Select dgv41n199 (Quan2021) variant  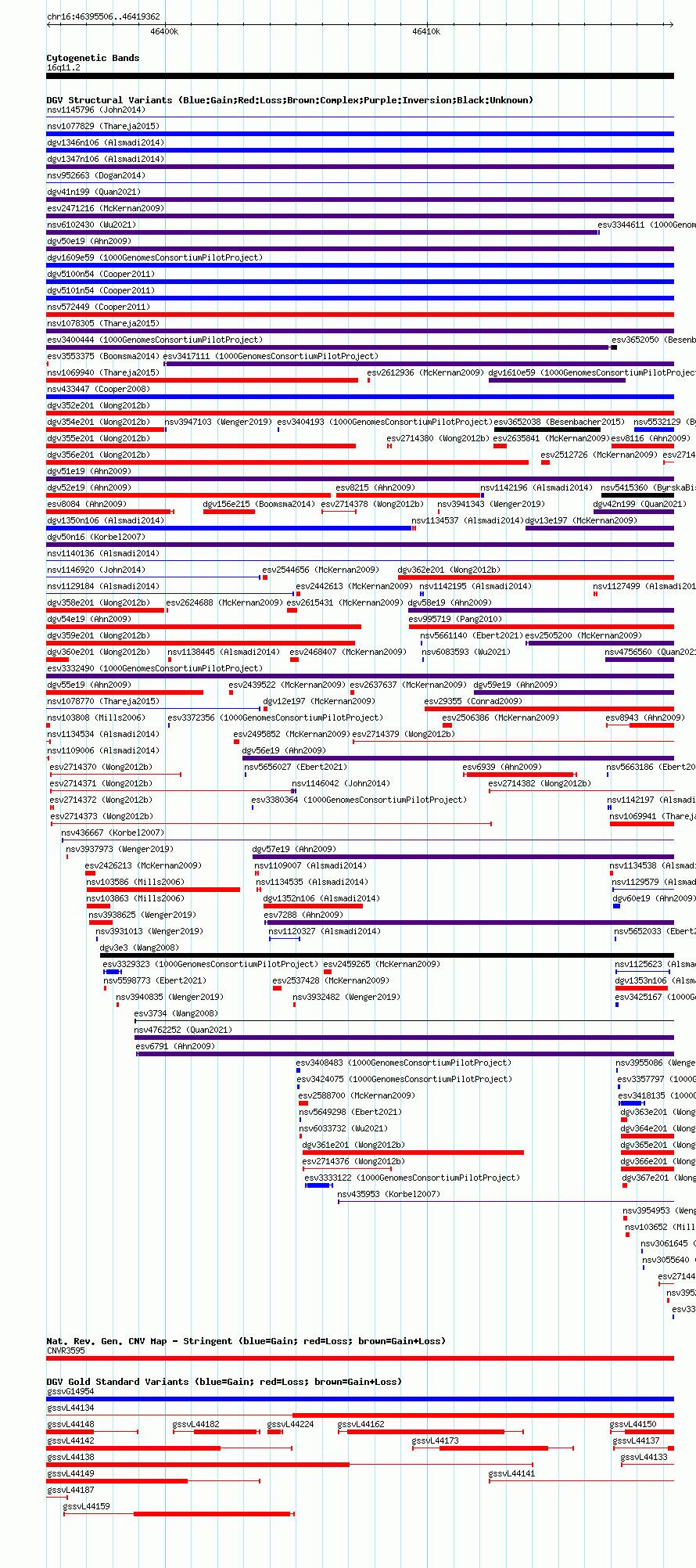point(94,192)
